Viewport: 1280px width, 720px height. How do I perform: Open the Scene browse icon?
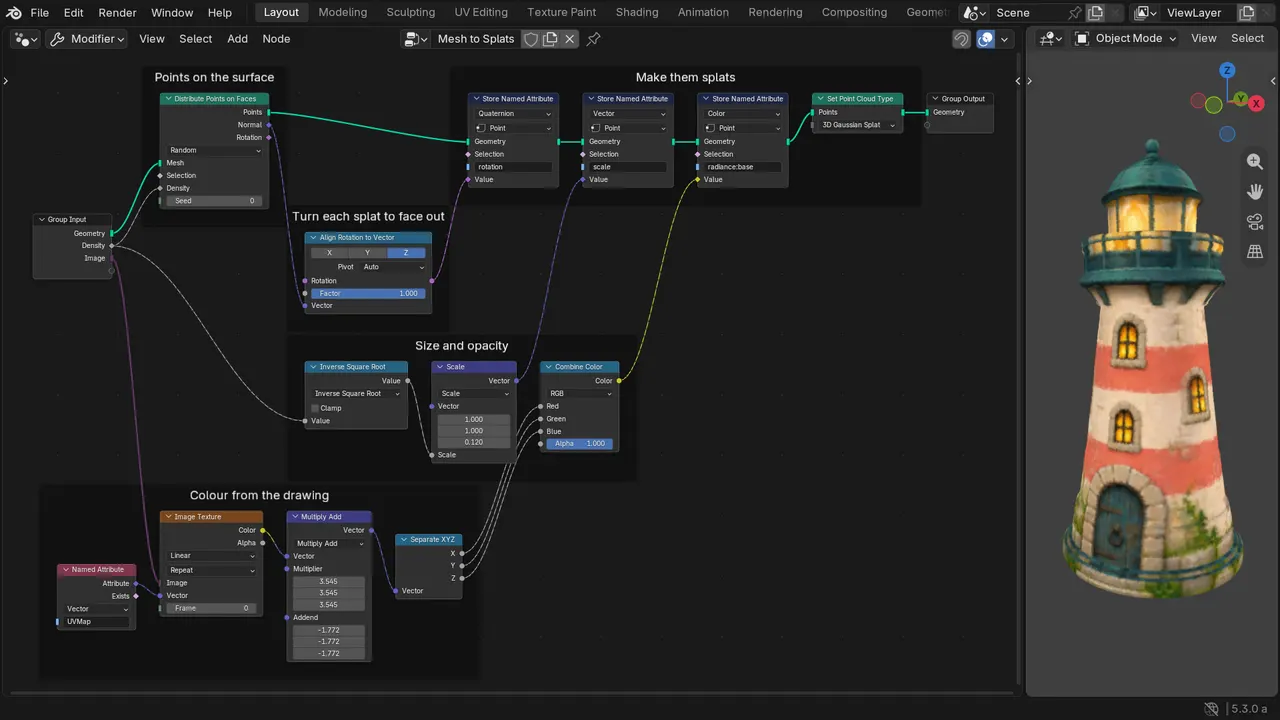[975, 12]
